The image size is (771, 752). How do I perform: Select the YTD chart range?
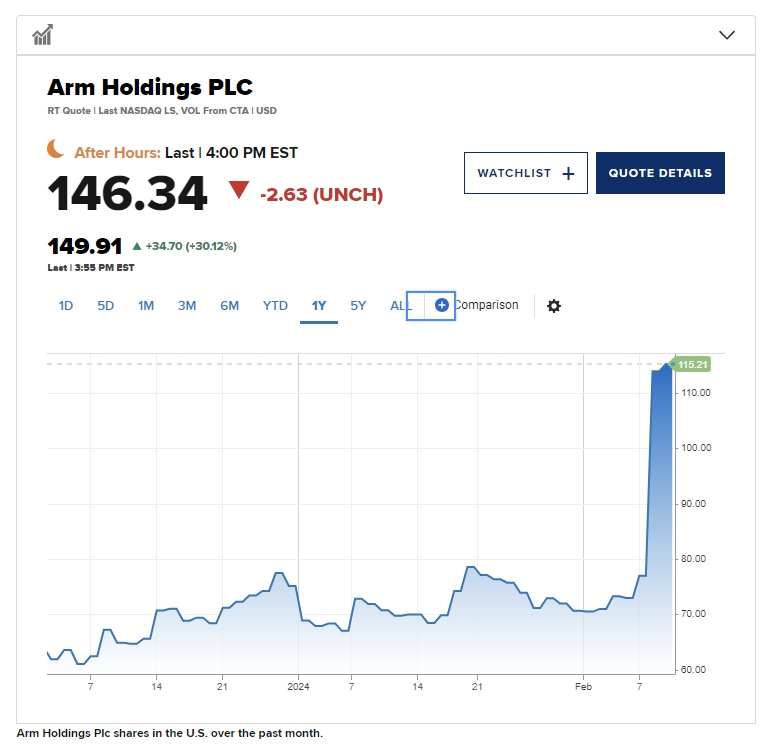click(x=275, y=306)
